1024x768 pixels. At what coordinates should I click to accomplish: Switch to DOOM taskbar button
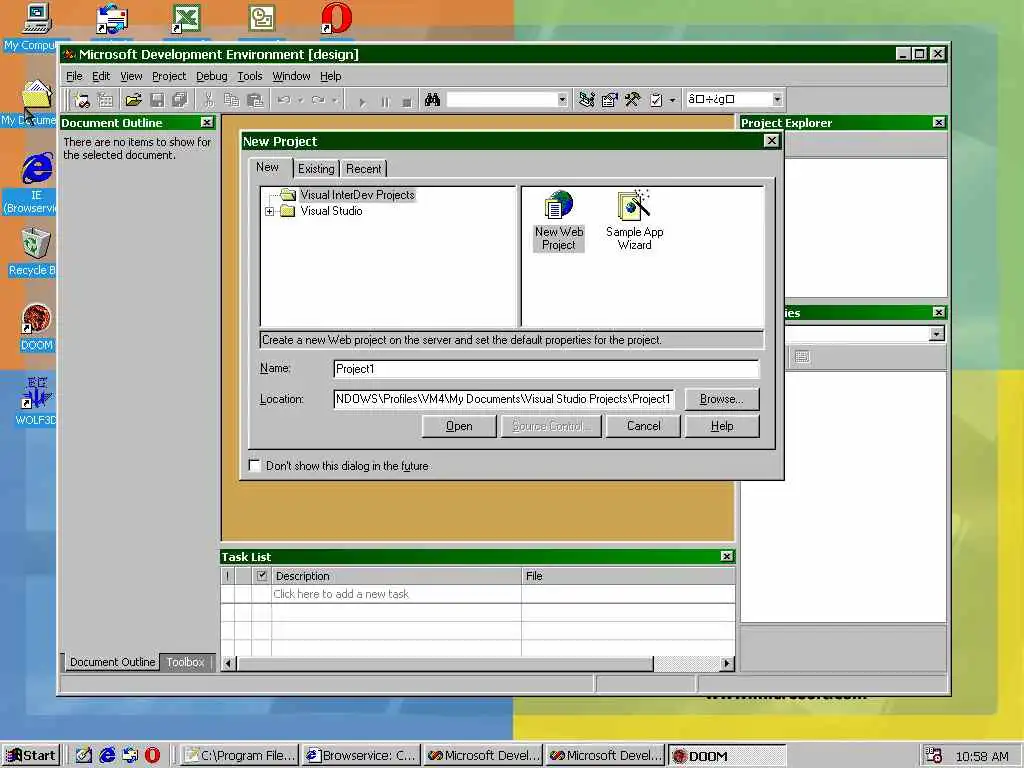click(726, 756)
